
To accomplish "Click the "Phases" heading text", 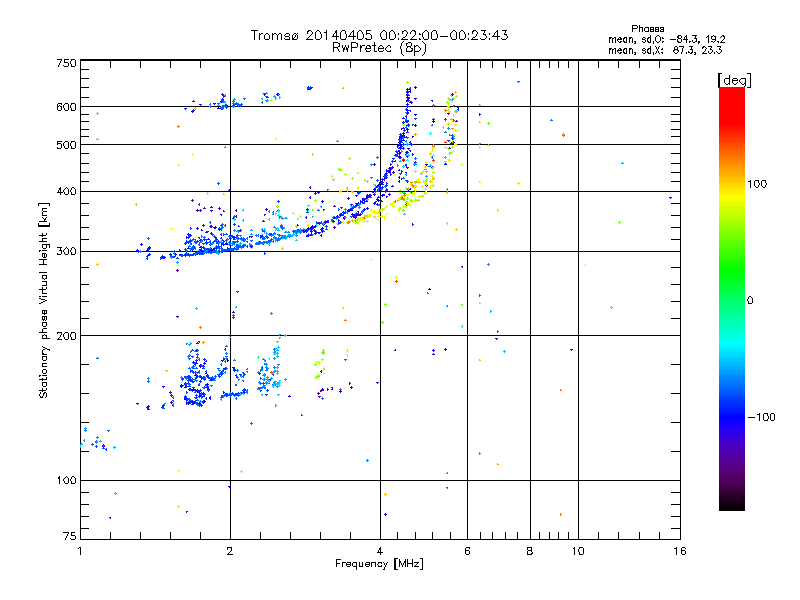I will 647,29.
